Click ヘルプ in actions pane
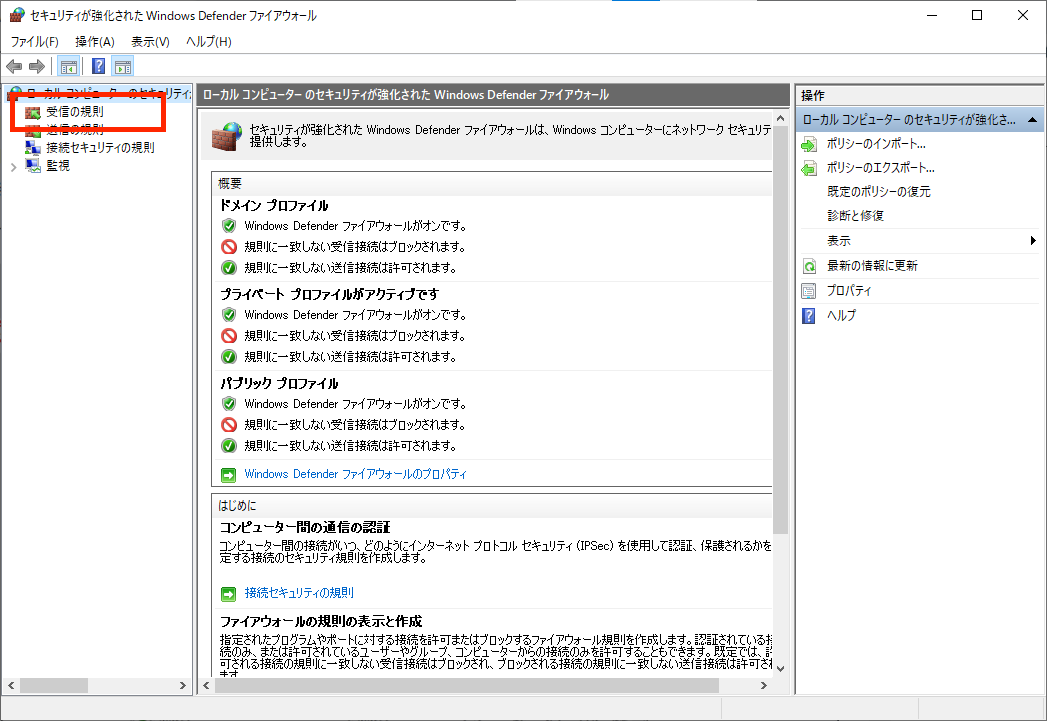The height and width of the screenshot is (721, 1047). 841,315
